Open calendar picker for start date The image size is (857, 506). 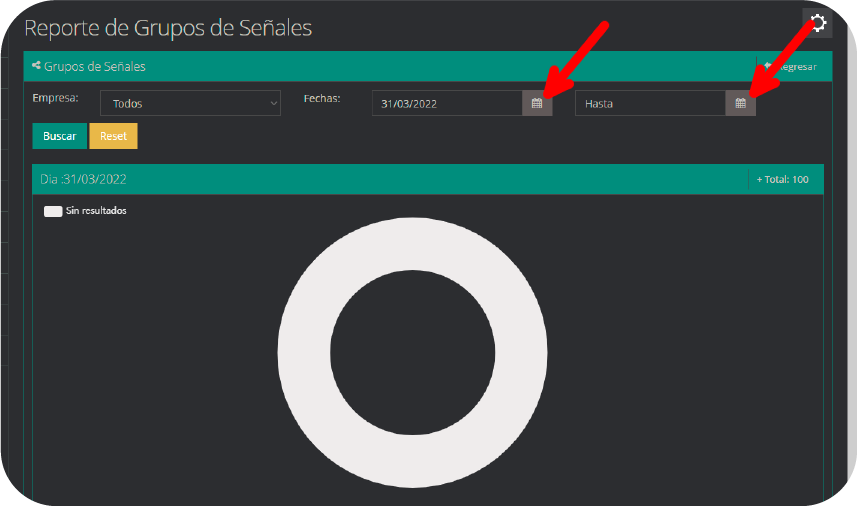(x=537, y=103)
